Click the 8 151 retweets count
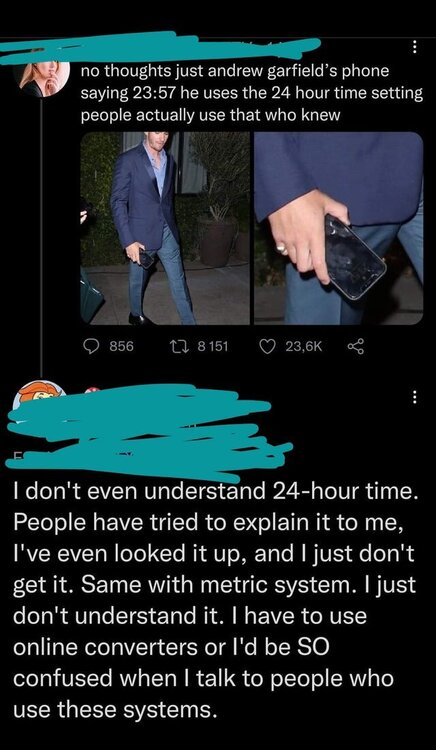 (213, 346)
